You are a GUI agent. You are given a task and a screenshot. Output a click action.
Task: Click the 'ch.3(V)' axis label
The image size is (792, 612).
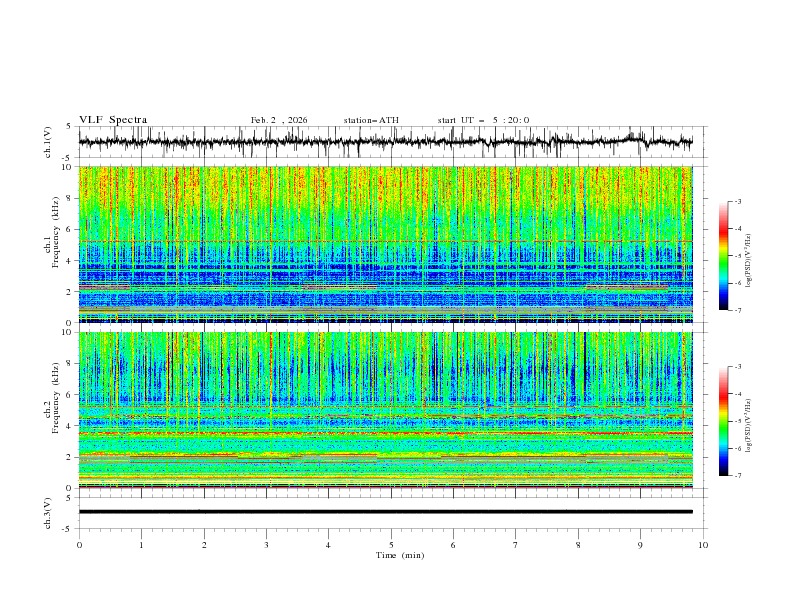point(48,513)
